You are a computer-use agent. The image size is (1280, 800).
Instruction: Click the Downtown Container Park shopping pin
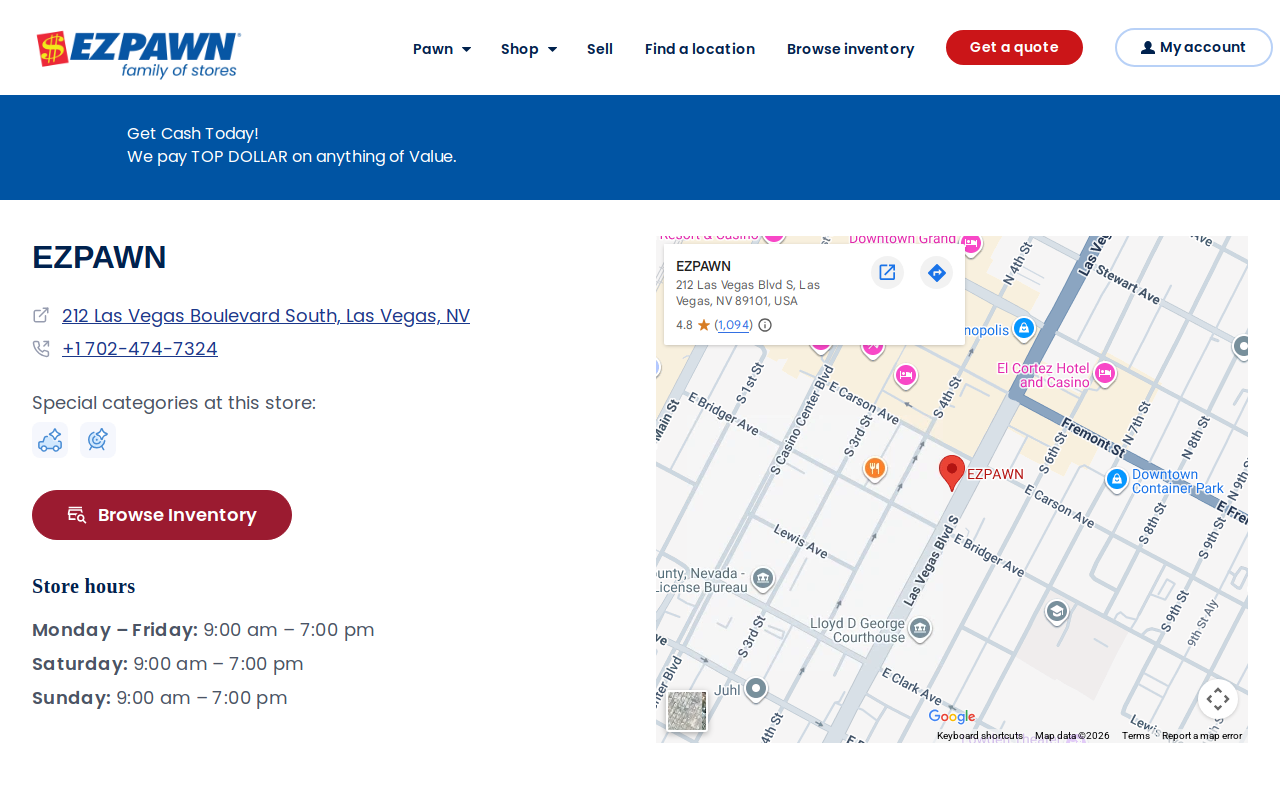click(x=1117, y=479)
